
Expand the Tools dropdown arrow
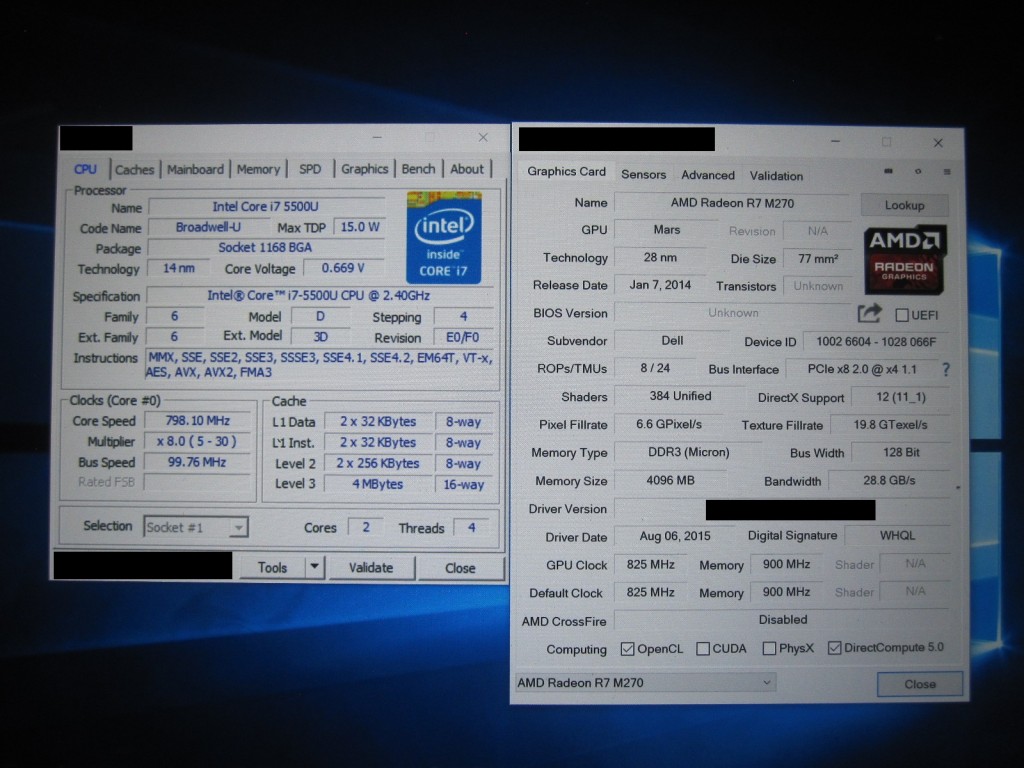click(315, 568)
